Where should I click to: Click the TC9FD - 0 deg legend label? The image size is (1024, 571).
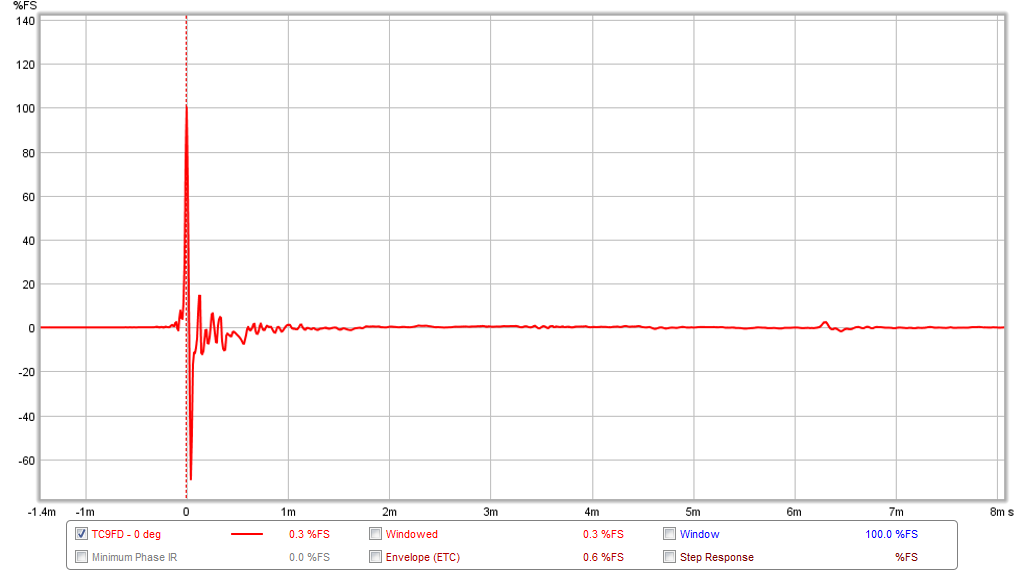[x=126, y=534]
